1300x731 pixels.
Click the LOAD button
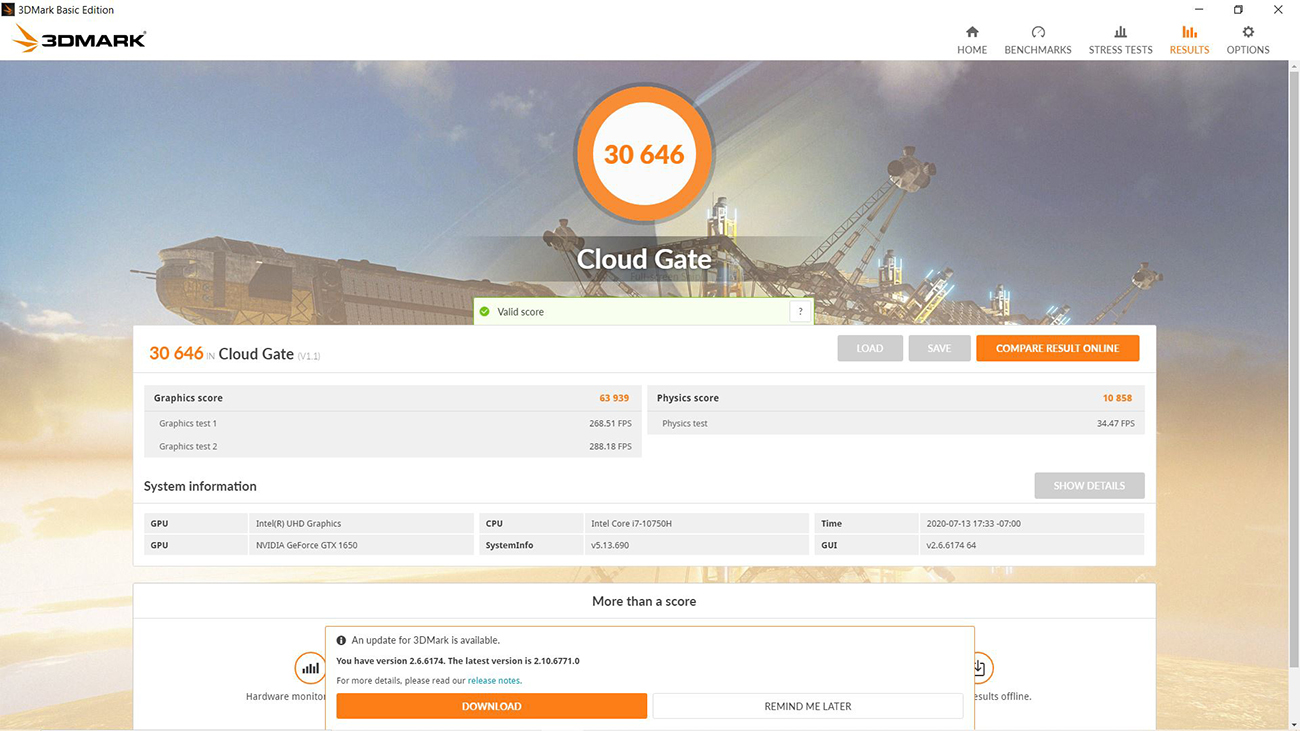click(870, 348)
